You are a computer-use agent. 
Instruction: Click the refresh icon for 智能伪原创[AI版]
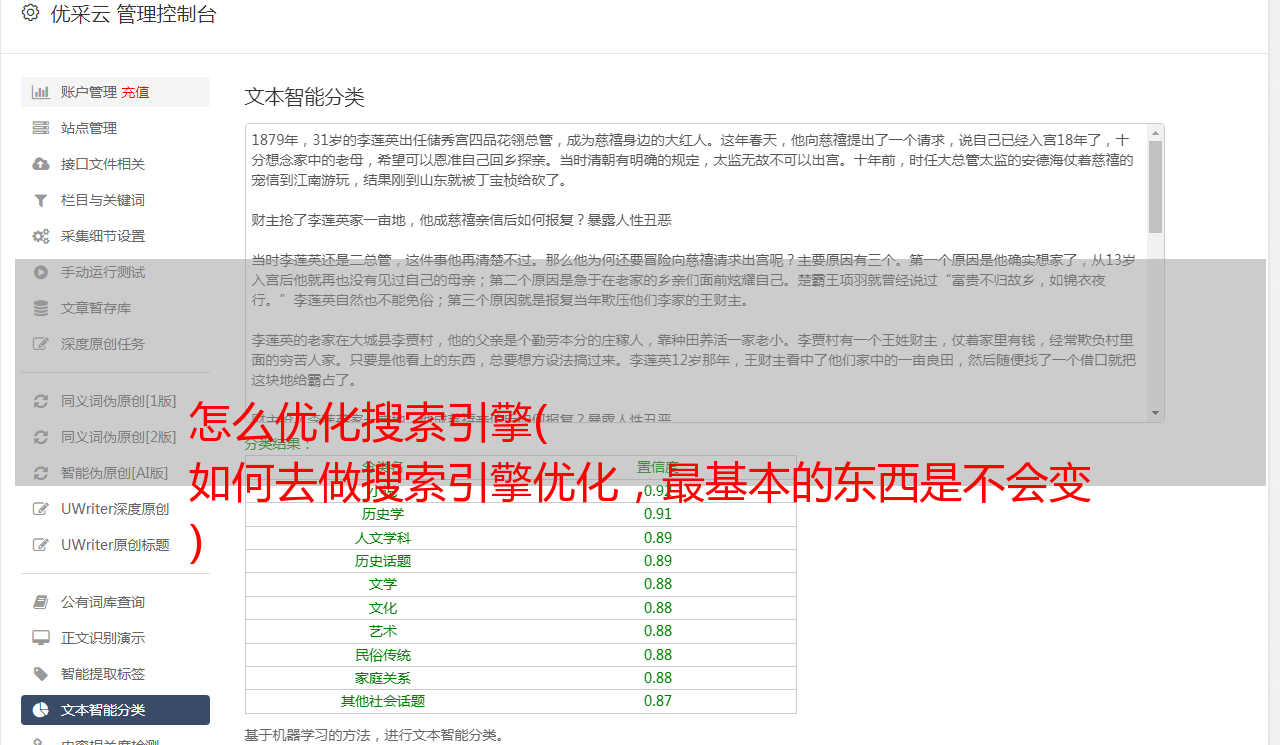[x=41, y=473]
